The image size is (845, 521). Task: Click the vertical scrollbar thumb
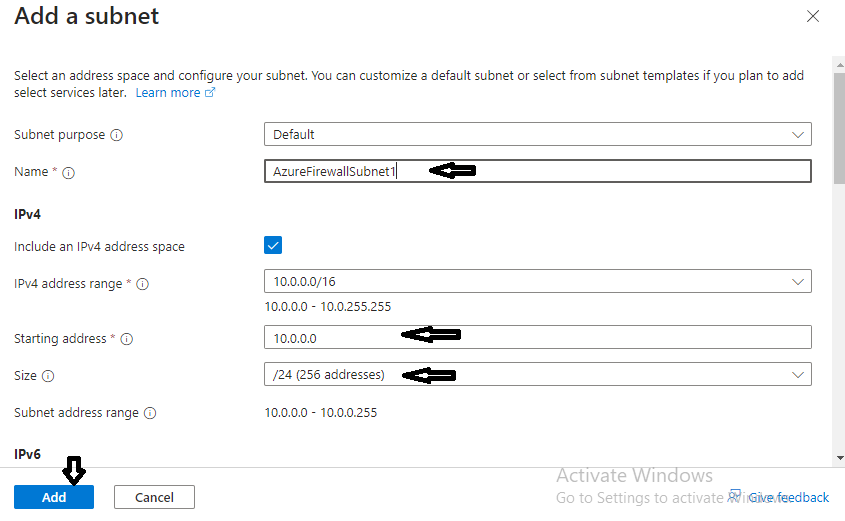coord(838,130)
